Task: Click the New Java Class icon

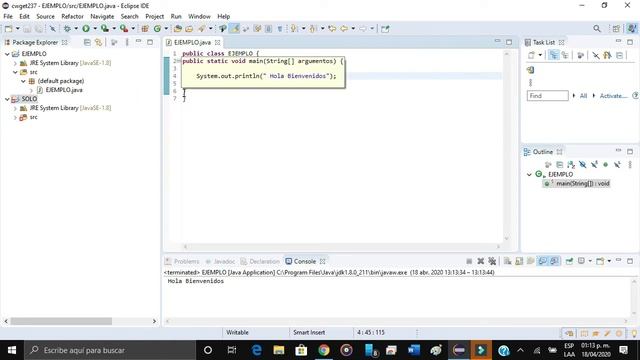Action: coord(157,29)
